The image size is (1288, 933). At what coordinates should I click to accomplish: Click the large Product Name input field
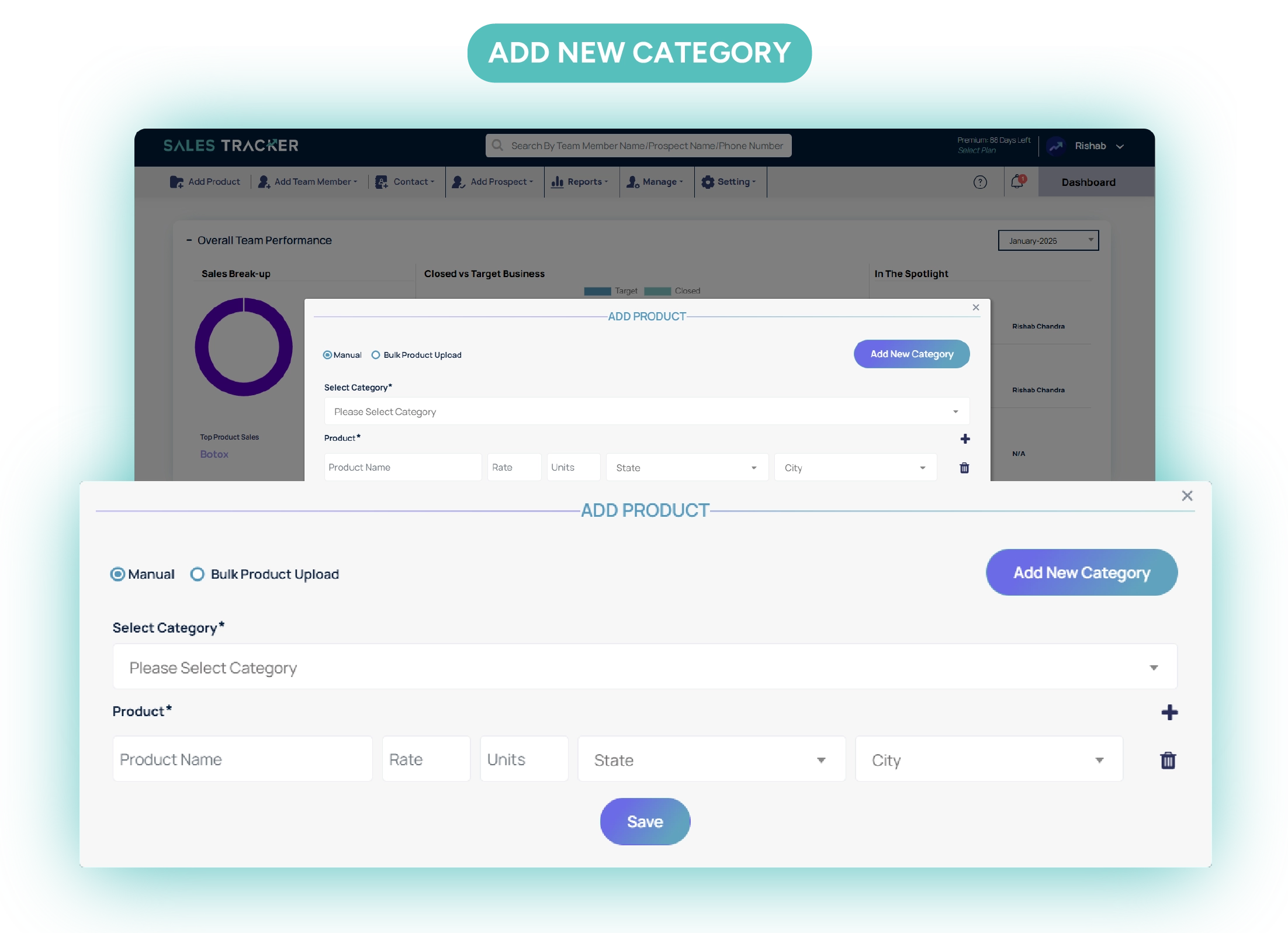(x=242, y=759)
